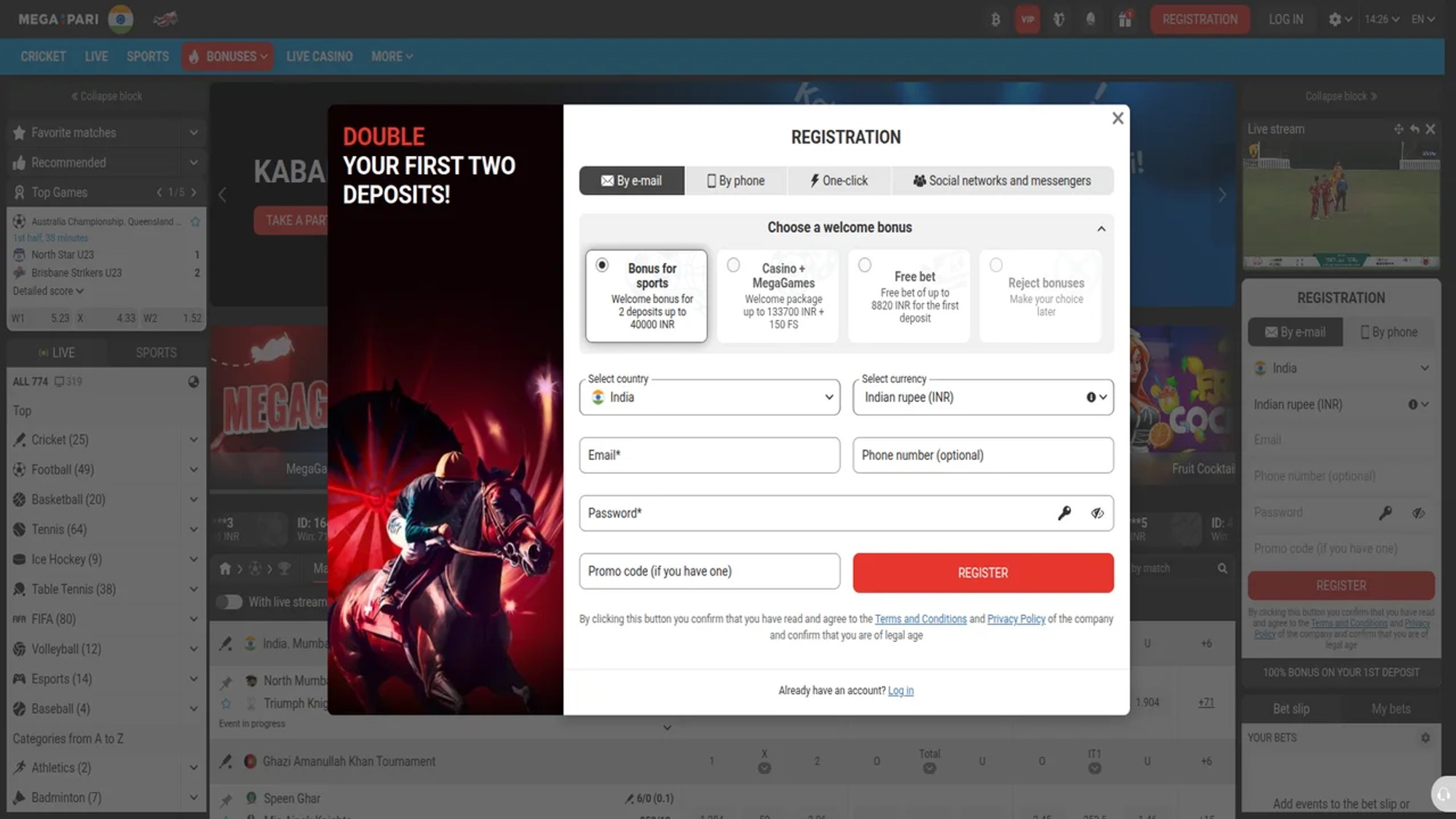This screenshot has width=1456, height=819.
Task: Expand the Detailed score dropdown
Action: [48, 291]
